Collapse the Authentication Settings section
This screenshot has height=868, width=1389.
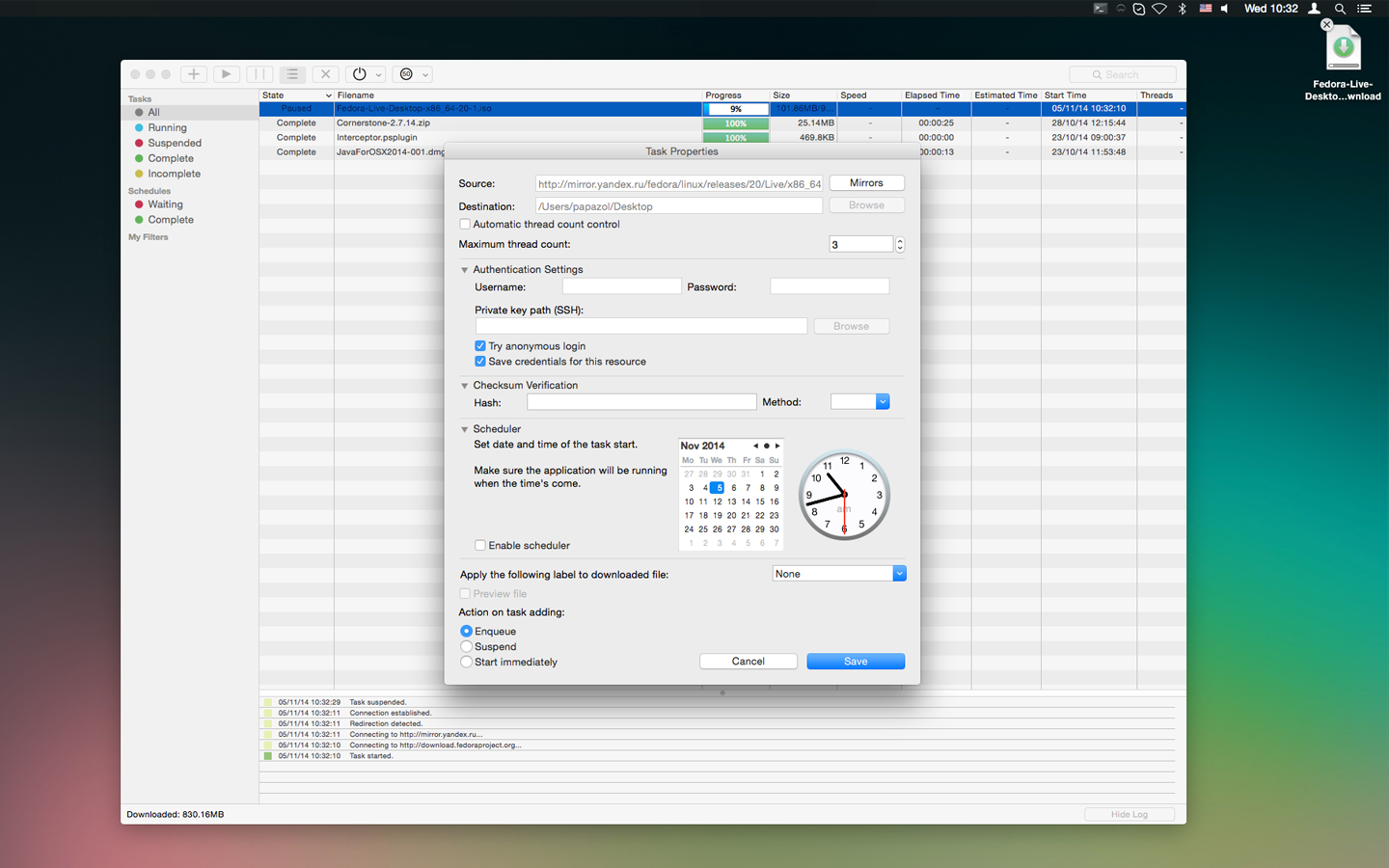464,269
